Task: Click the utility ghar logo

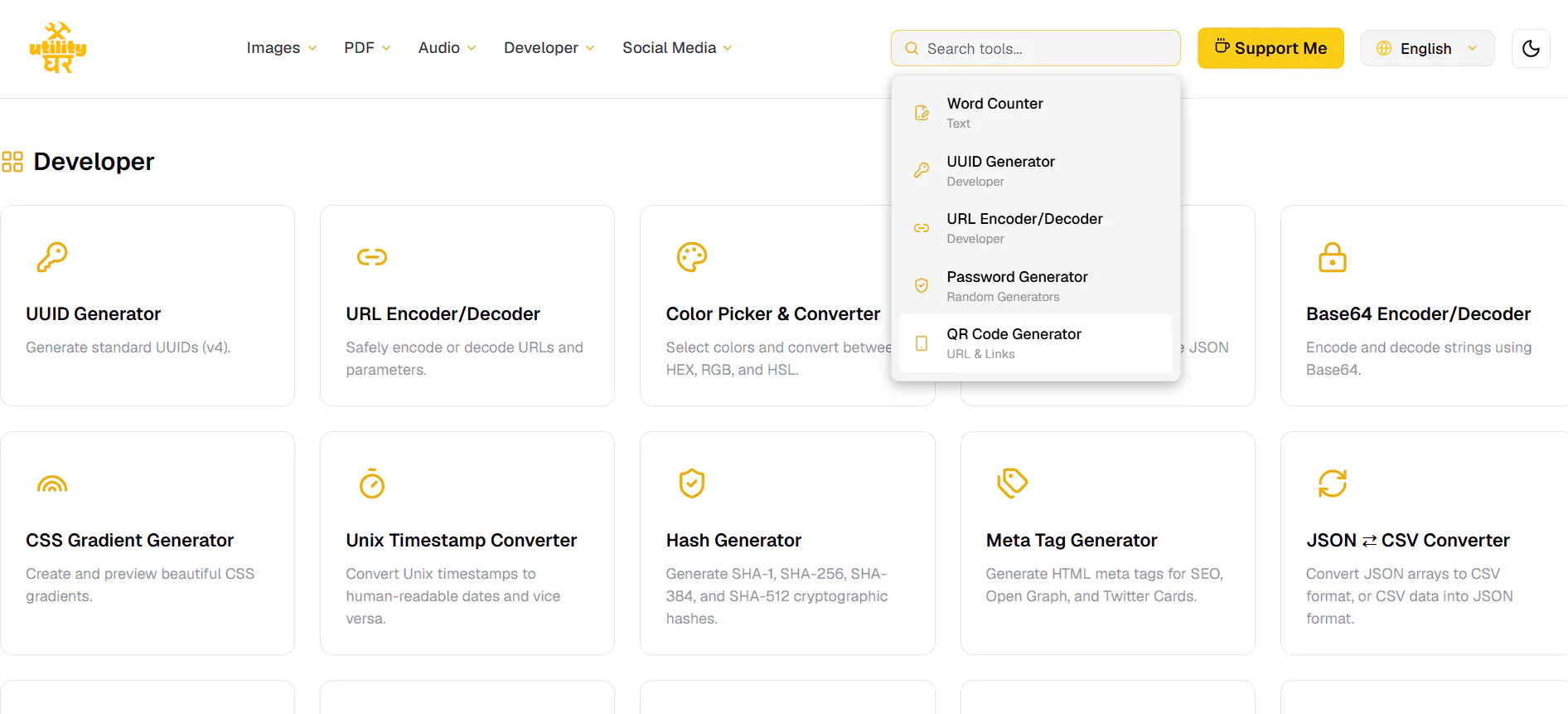Action: click(x=58, y=48)
